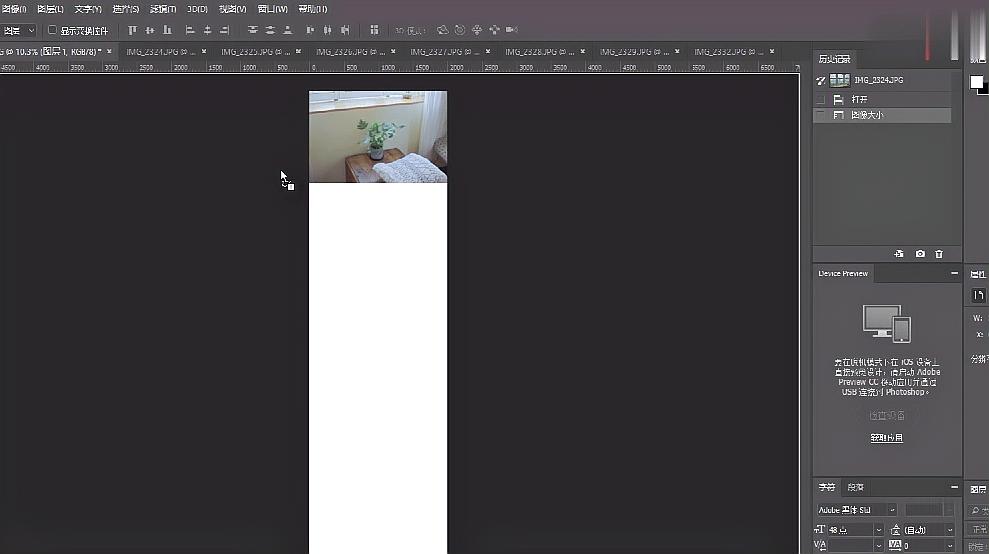This screenshot has height=554, width=989.
Task: Click the font size icon in Character panel
Action: [820, 529]
